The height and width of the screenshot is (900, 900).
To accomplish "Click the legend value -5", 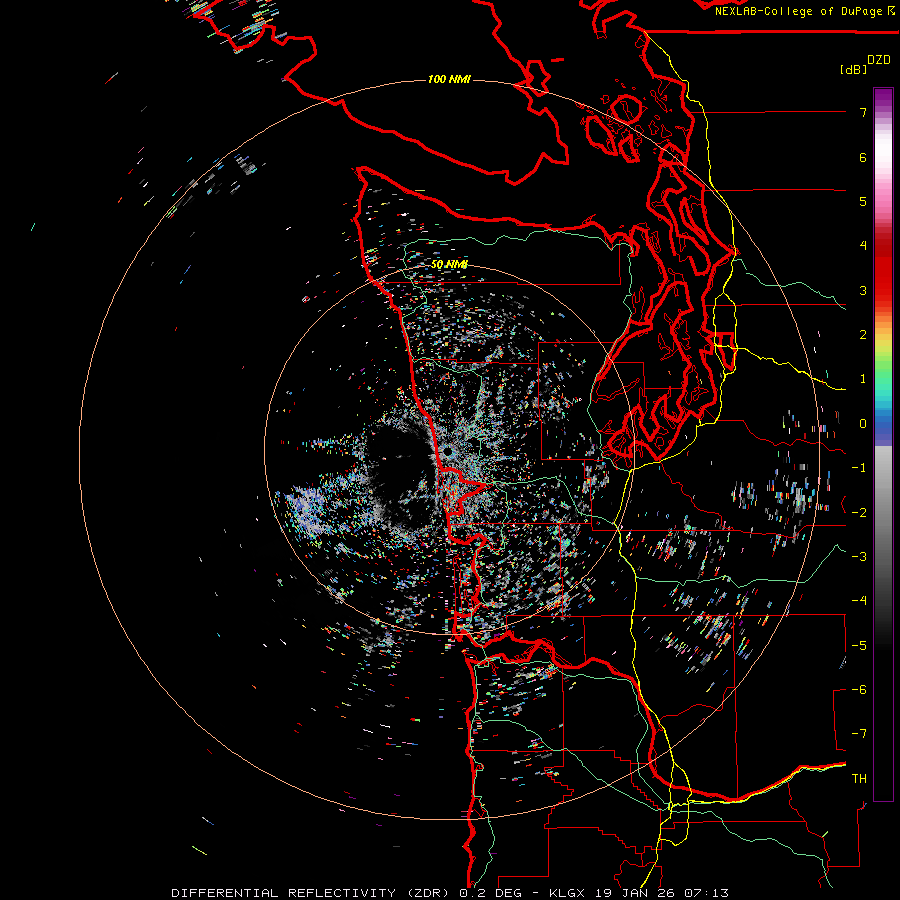I will [859, 646].
